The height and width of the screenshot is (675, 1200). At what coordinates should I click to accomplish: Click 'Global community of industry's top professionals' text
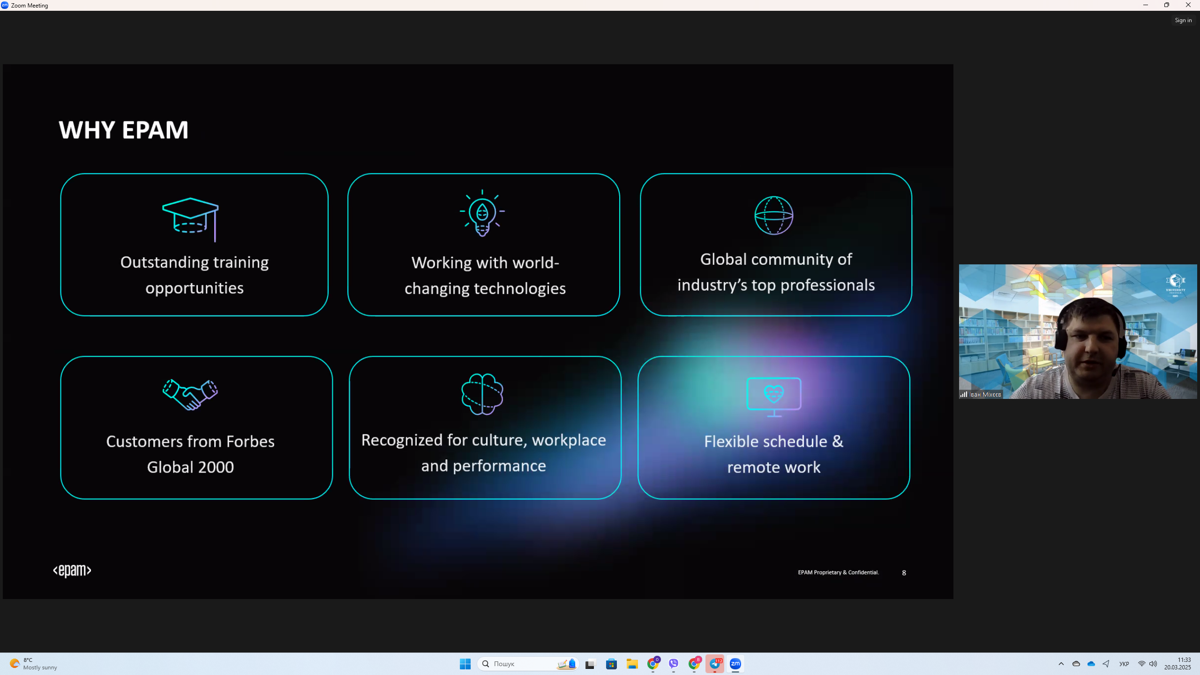(776, 272)
